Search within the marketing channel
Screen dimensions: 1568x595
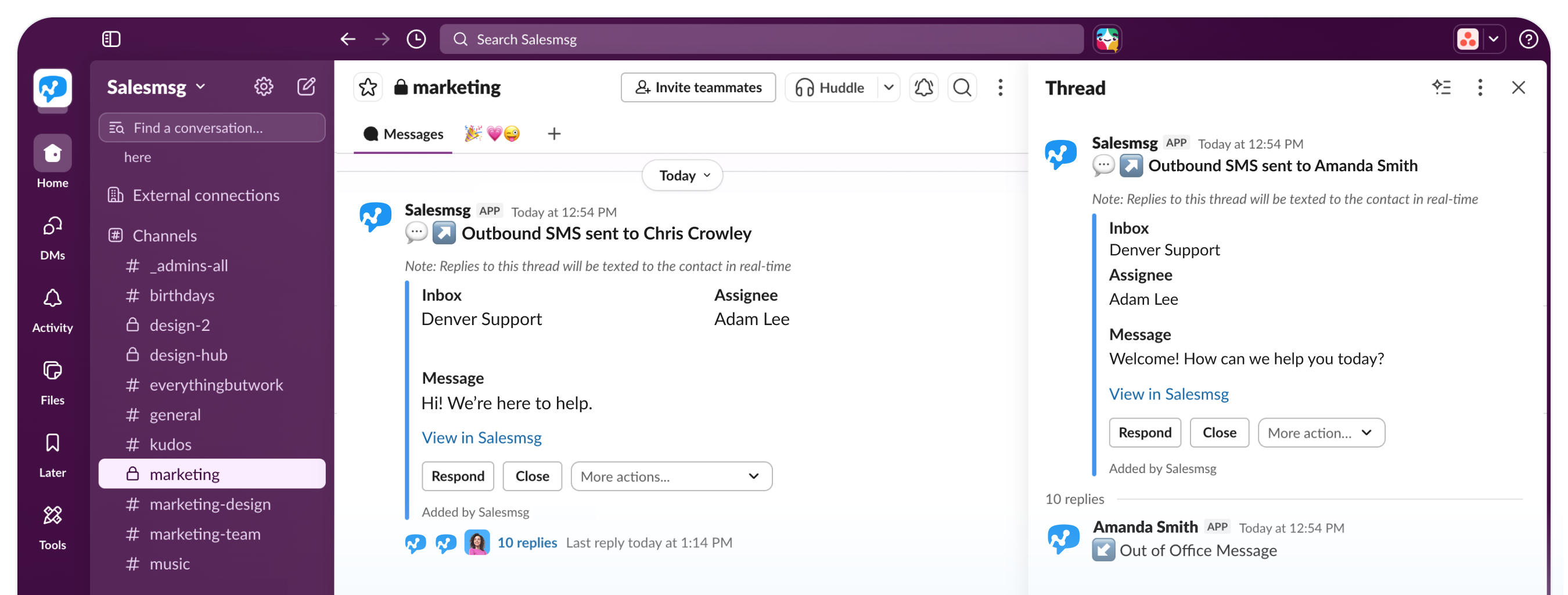coord(962,88)
